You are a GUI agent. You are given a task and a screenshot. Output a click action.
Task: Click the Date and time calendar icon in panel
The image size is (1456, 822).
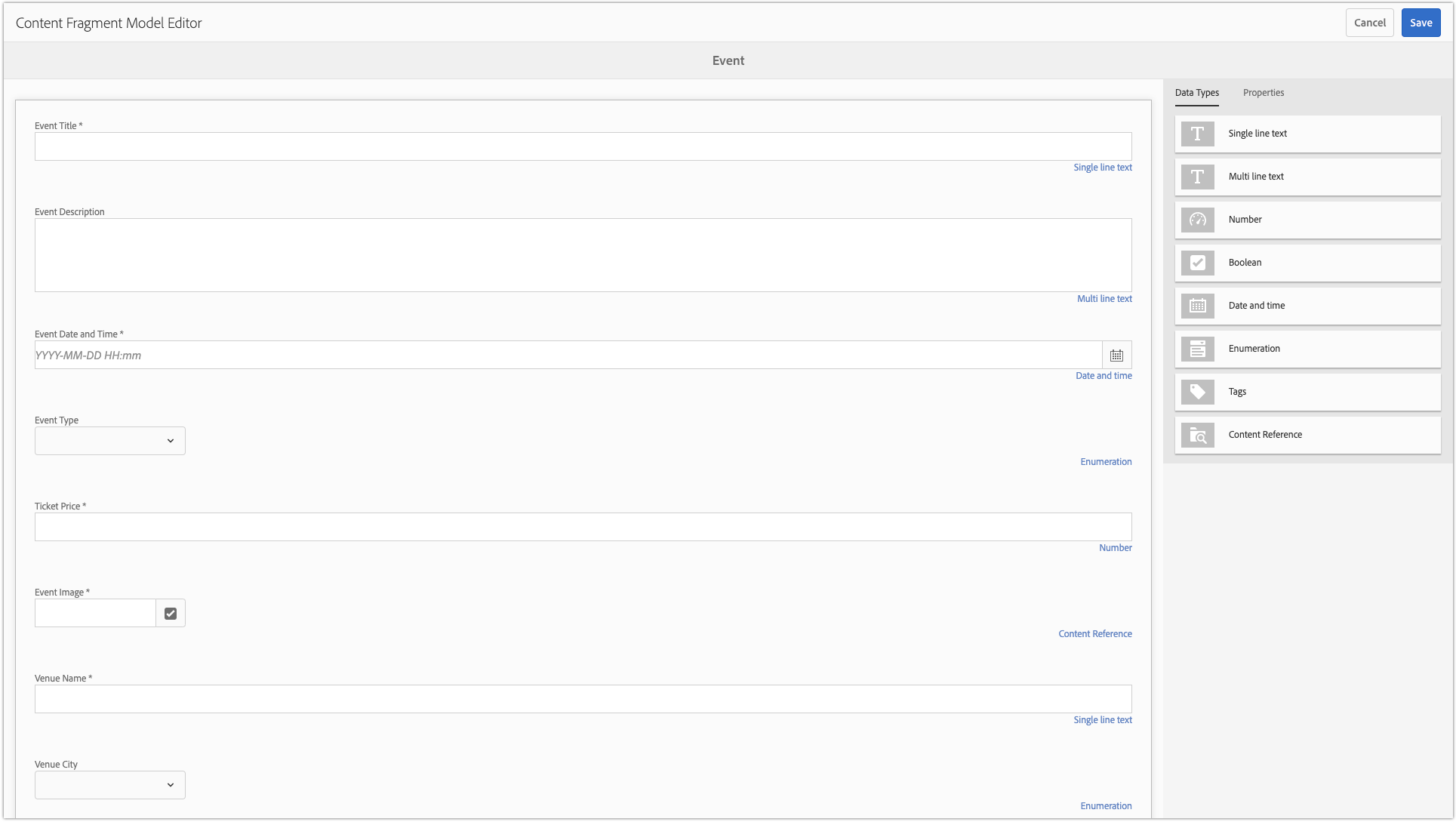pos(1197,306)
